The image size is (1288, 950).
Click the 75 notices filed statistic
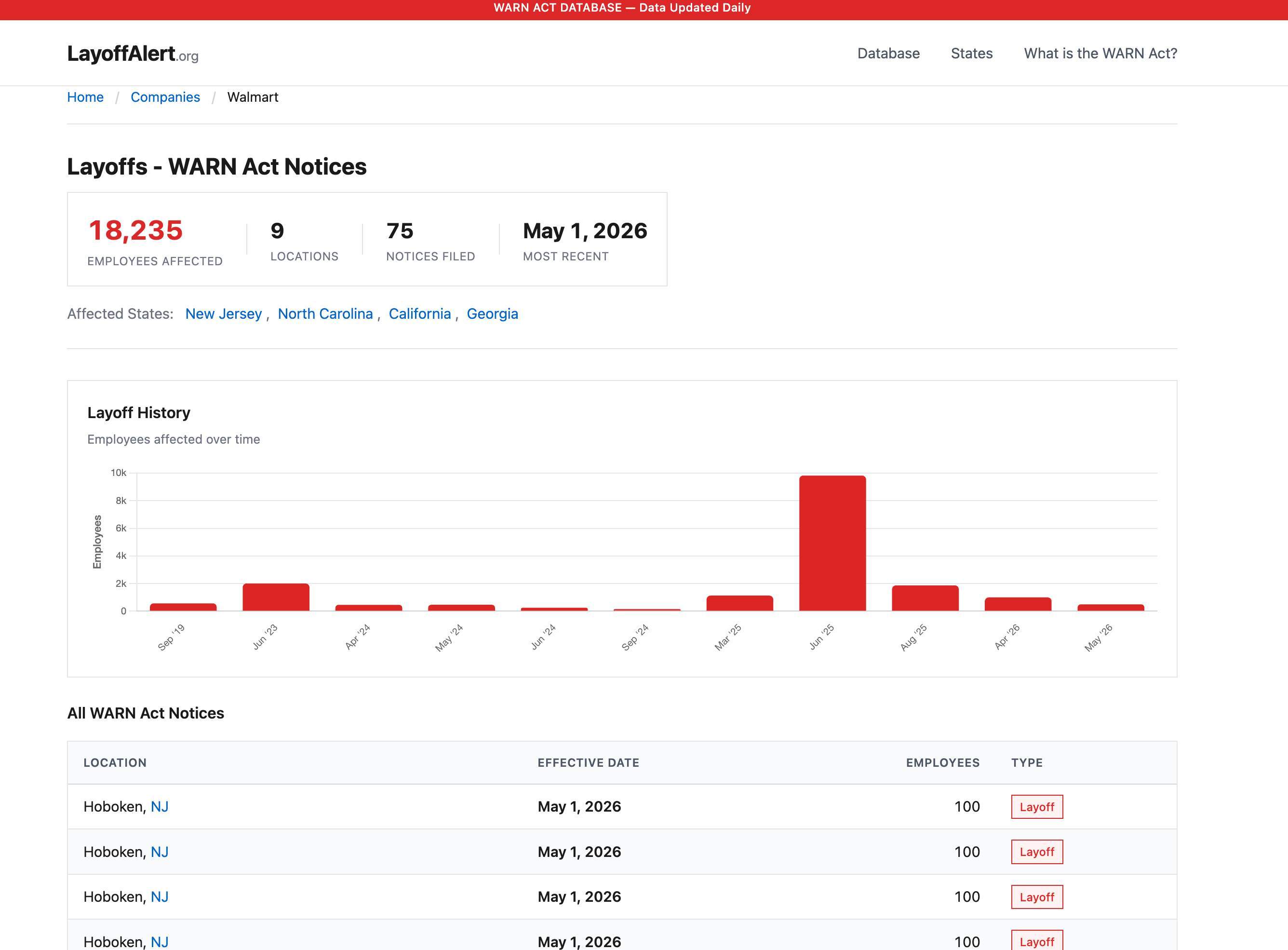click(x=400, y=230)
